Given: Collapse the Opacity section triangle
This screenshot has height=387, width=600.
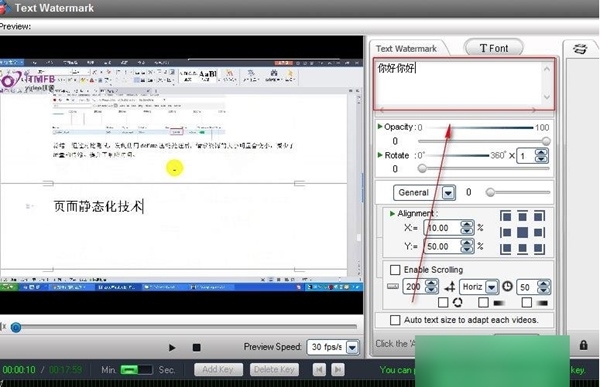Looking at the screenshot, I should click(380, 126).
